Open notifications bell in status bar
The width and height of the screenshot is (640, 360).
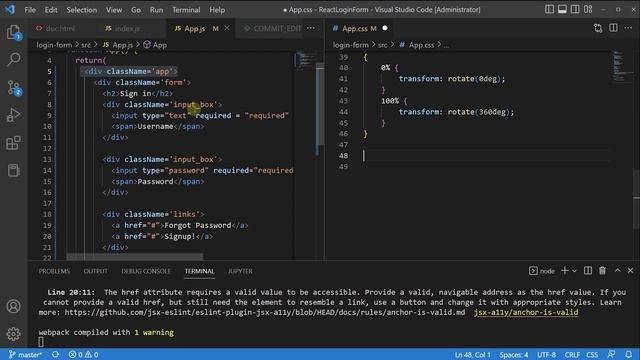click(x=629, y=355)
